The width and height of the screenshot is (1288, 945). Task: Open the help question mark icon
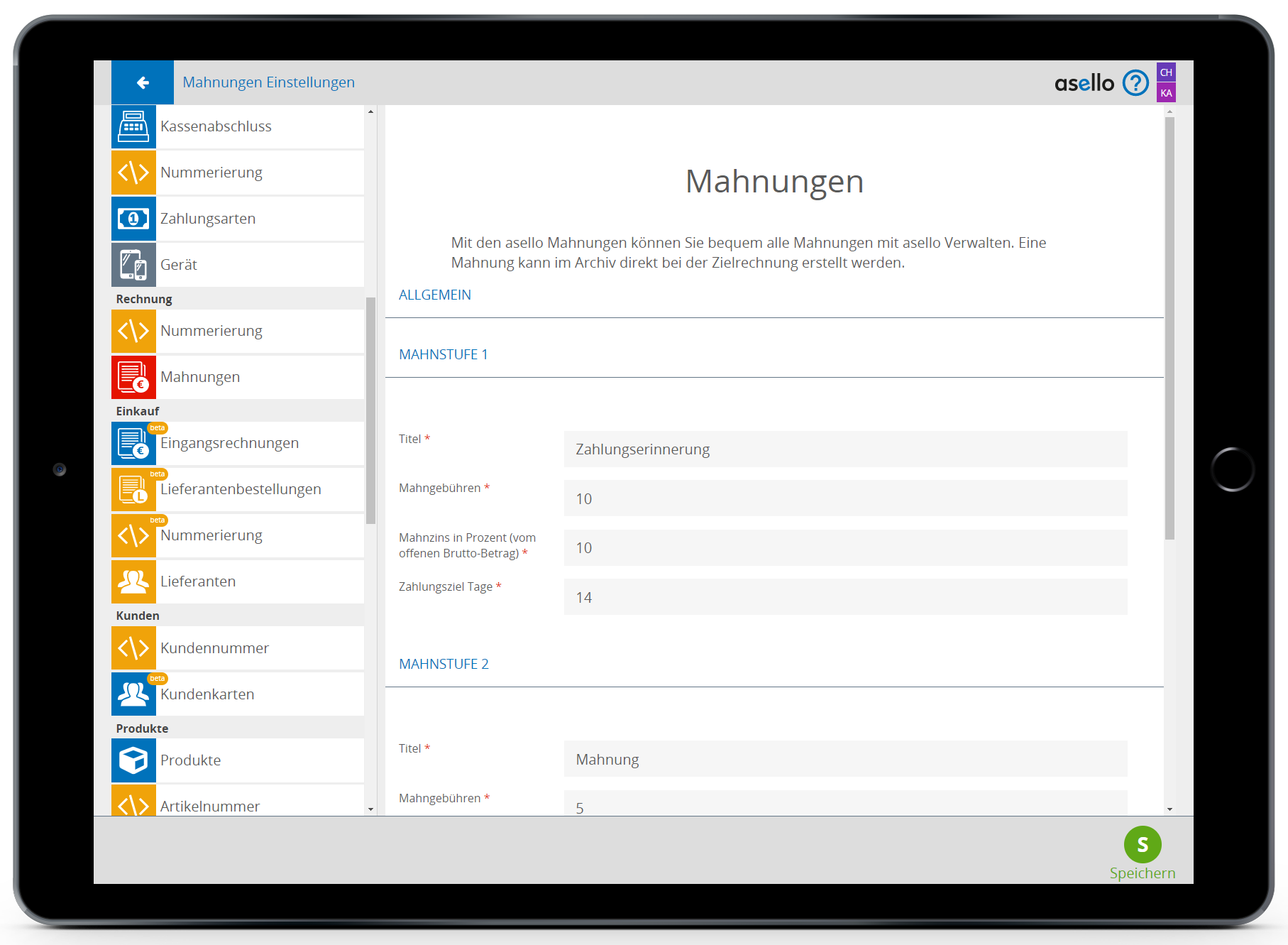pyautogui.click(x=1135, y=83)
